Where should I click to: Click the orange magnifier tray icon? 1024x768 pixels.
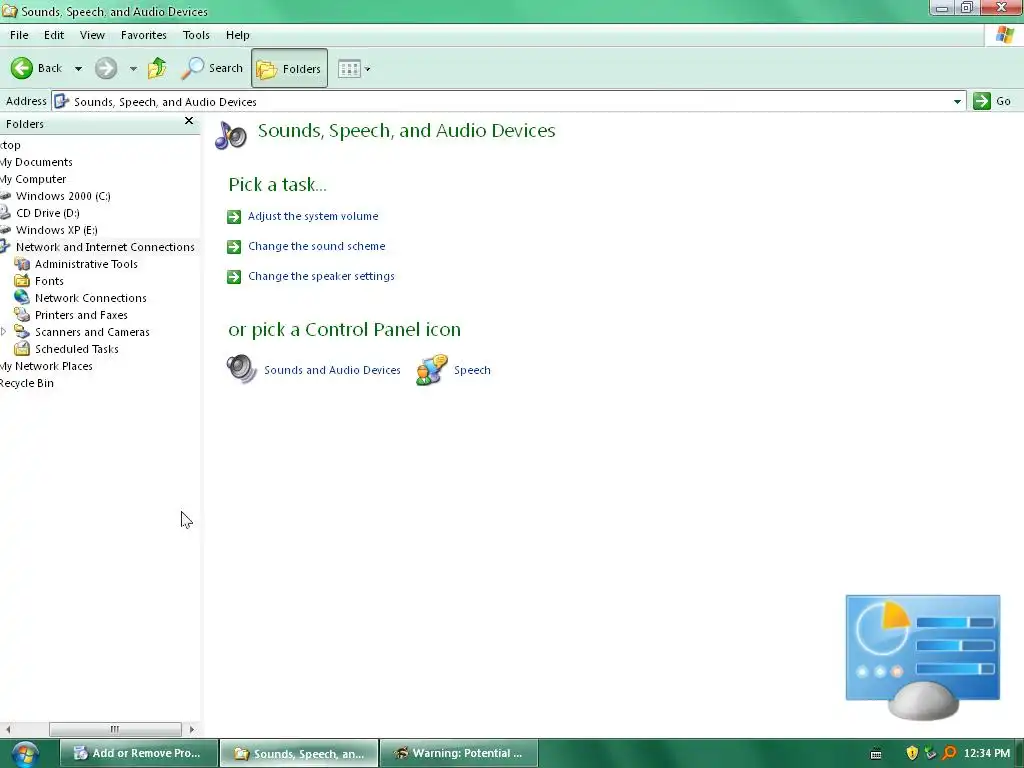click(x=949, y=753)
